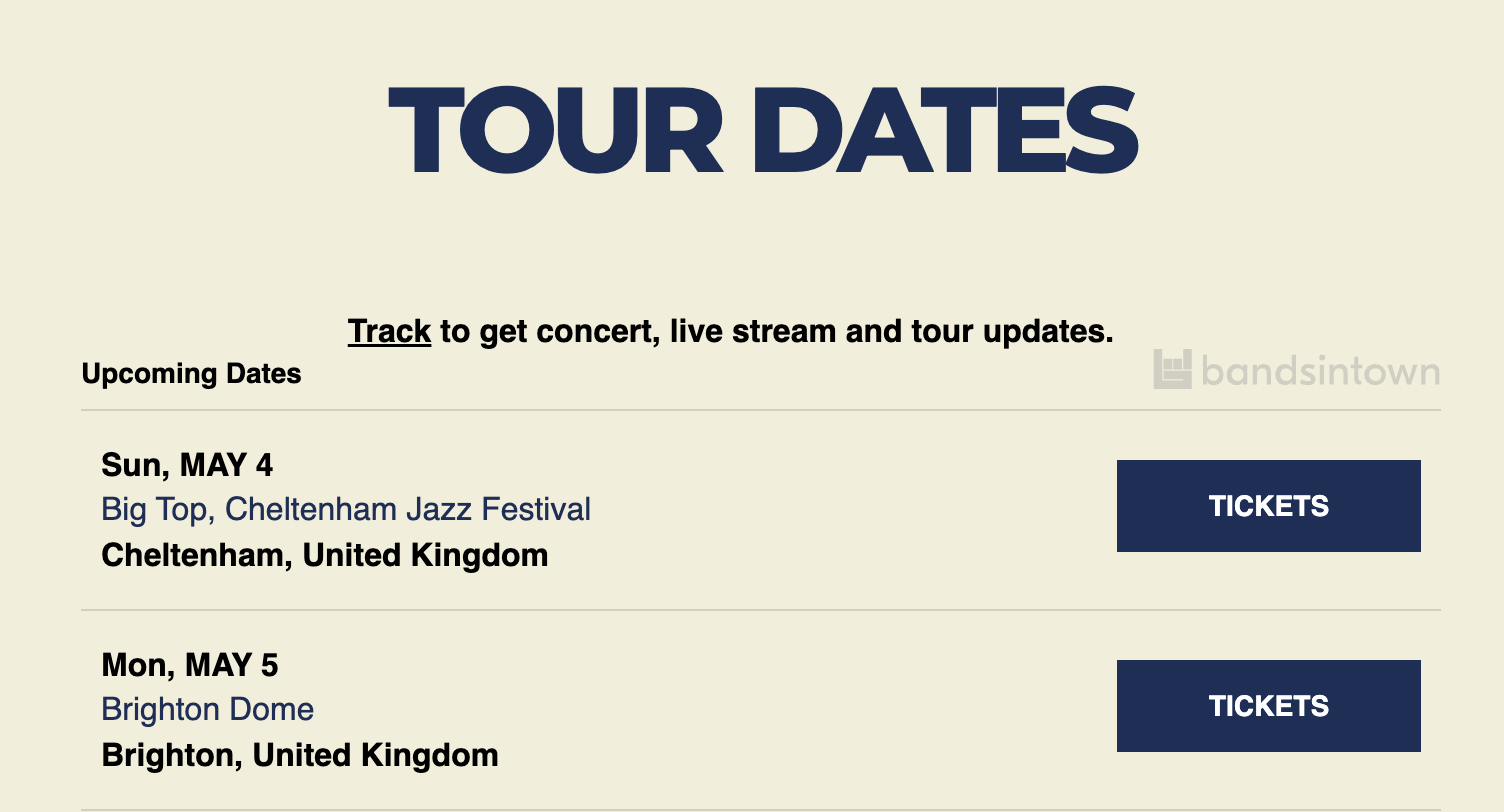Click the Track link
The height and width of the screenshot is (812, 1504).
[x=389, y=331]
